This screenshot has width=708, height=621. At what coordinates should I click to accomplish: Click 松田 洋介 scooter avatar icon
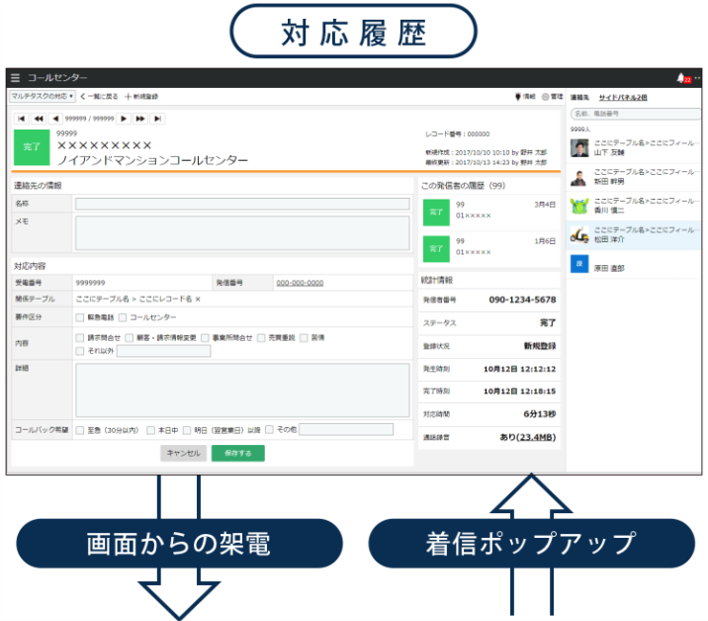tap(578, 236)
